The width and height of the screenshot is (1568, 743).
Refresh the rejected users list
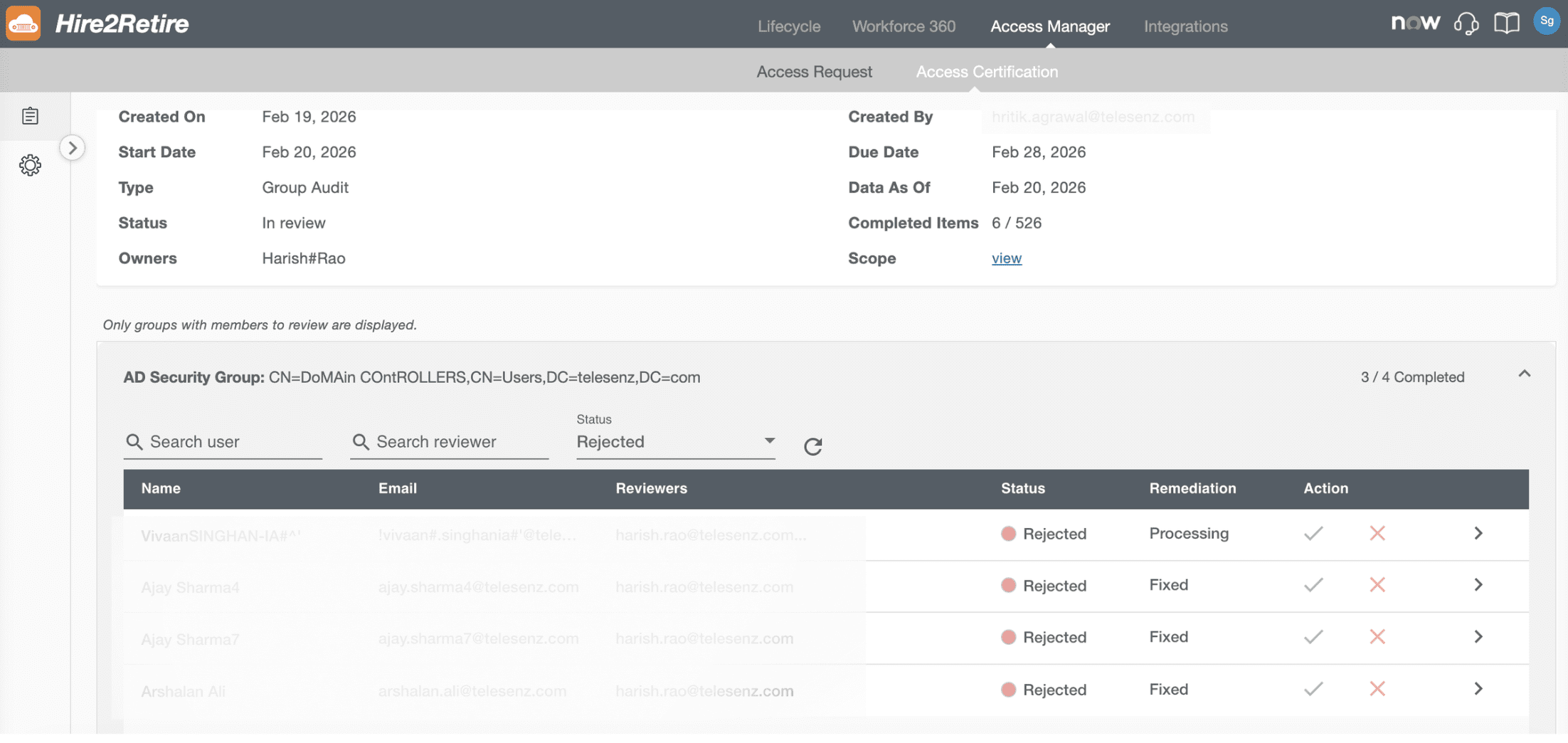[812, 446]
